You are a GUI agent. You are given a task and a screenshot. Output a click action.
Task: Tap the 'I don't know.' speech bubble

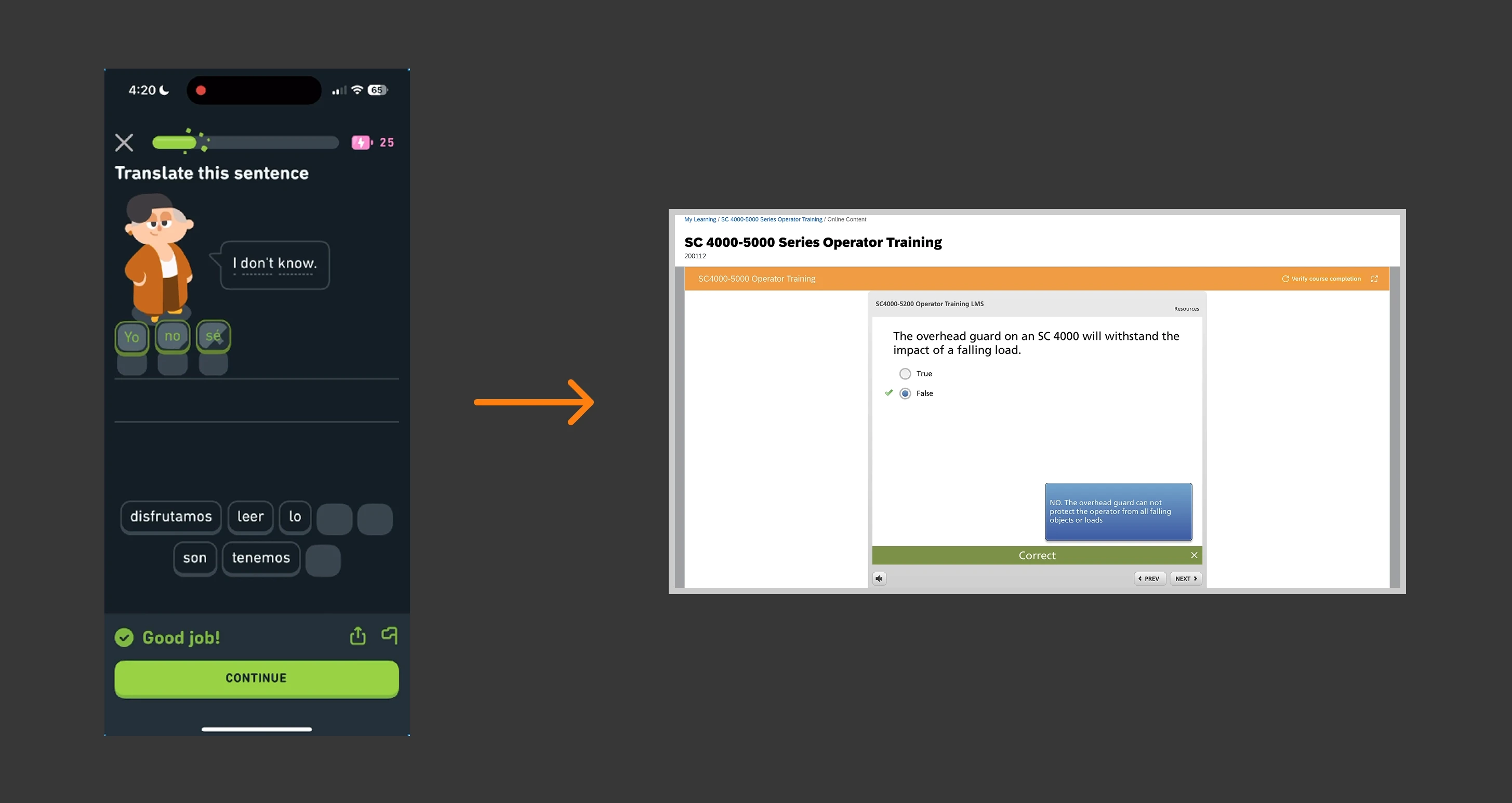click(x=275, y=264)
